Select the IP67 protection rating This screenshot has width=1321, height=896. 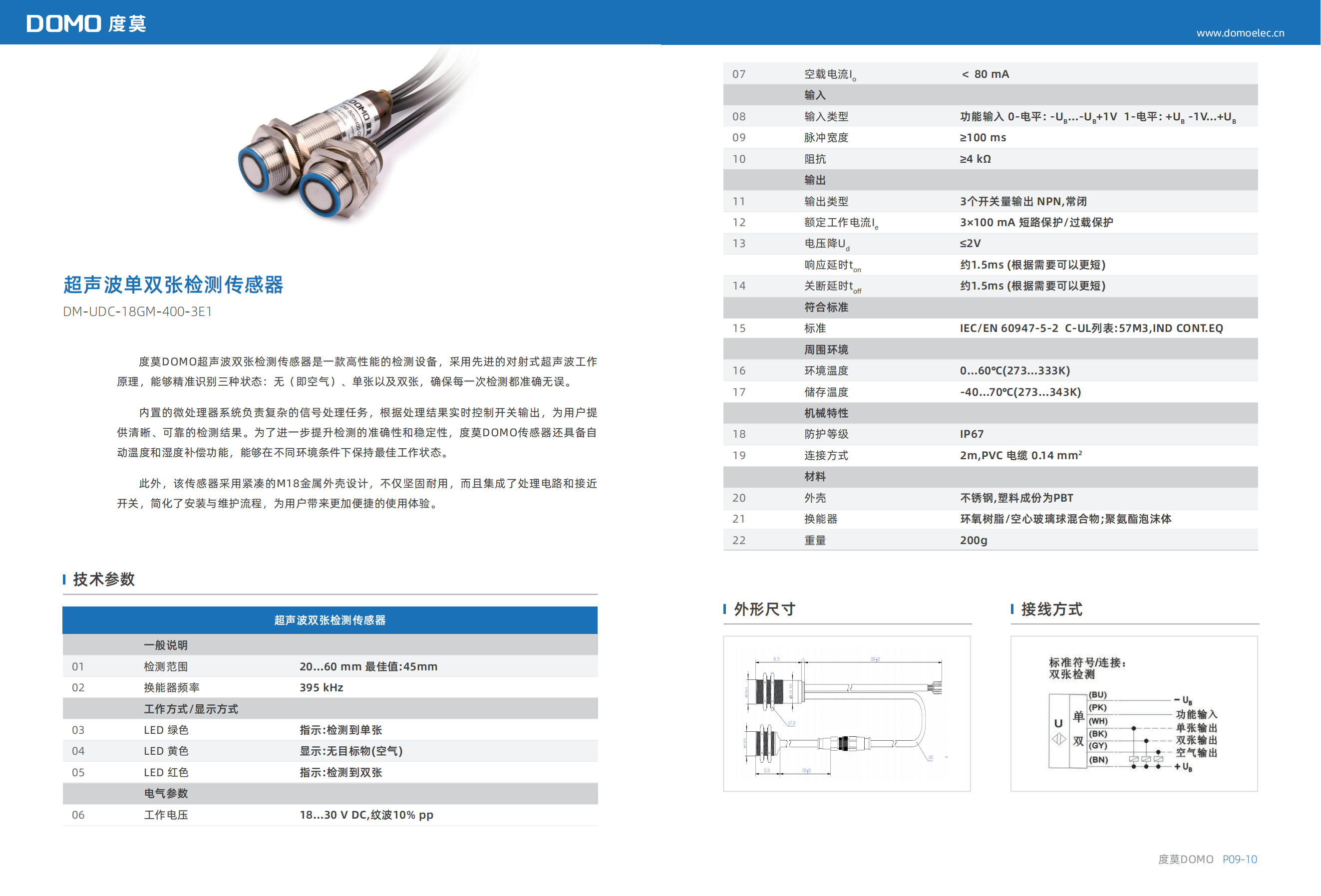(972, 434)
